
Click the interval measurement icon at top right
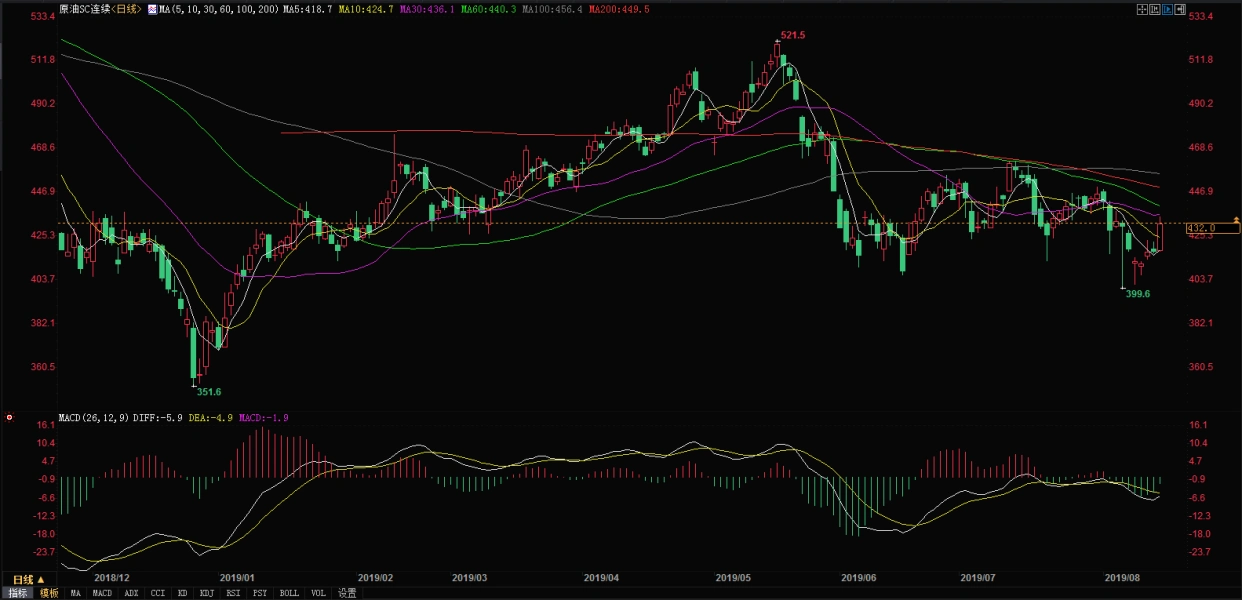[x=1157, y=8]
